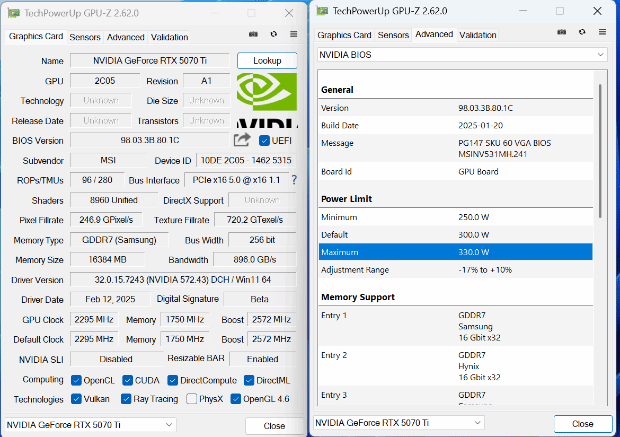Click the BIOS export share icon next to UEFI
The height and width of the screenshot is (437, 620).
pyautogui.click(x=242, y=140)
